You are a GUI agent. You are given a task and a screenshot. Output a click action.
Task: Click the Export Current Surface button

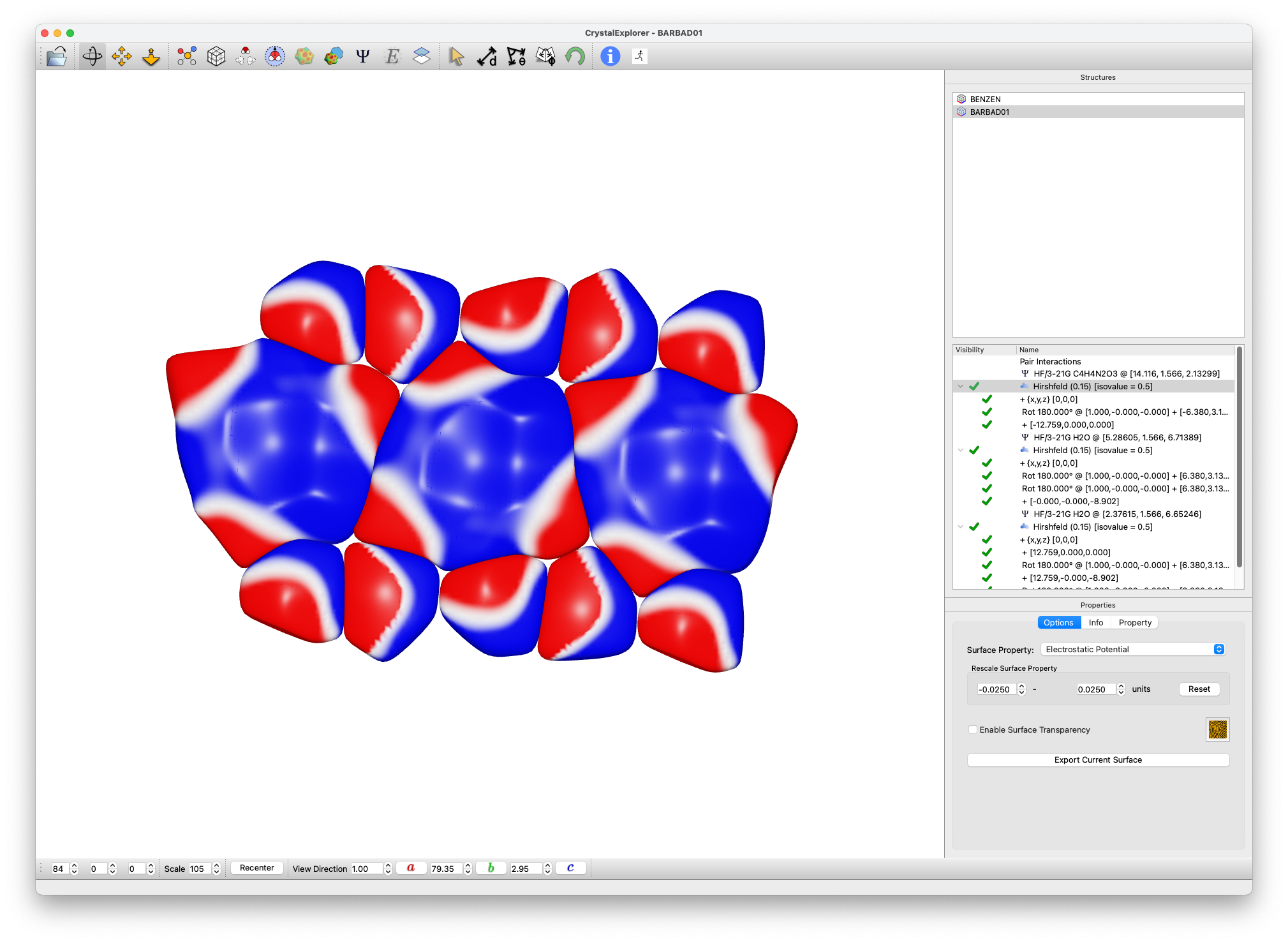coord(1097,759)
